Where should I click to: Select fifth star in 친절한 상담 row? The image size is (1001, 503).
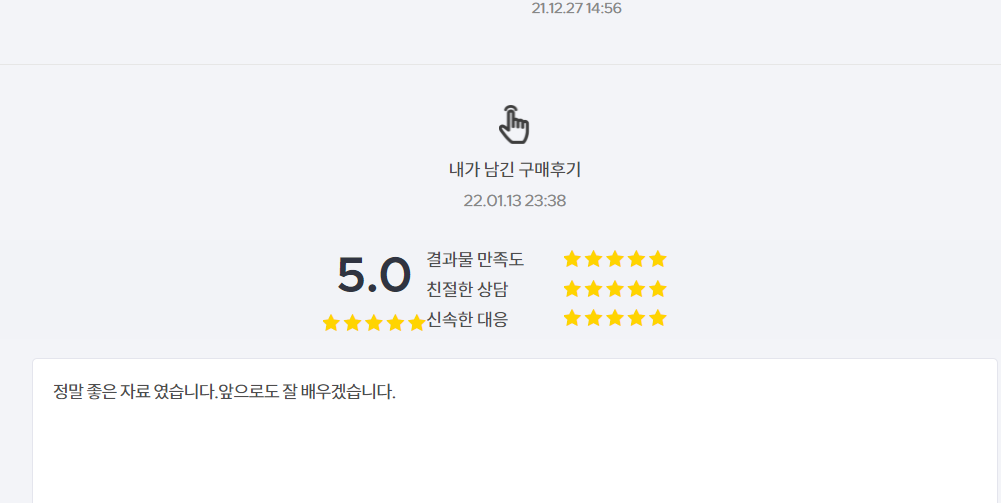658,289
